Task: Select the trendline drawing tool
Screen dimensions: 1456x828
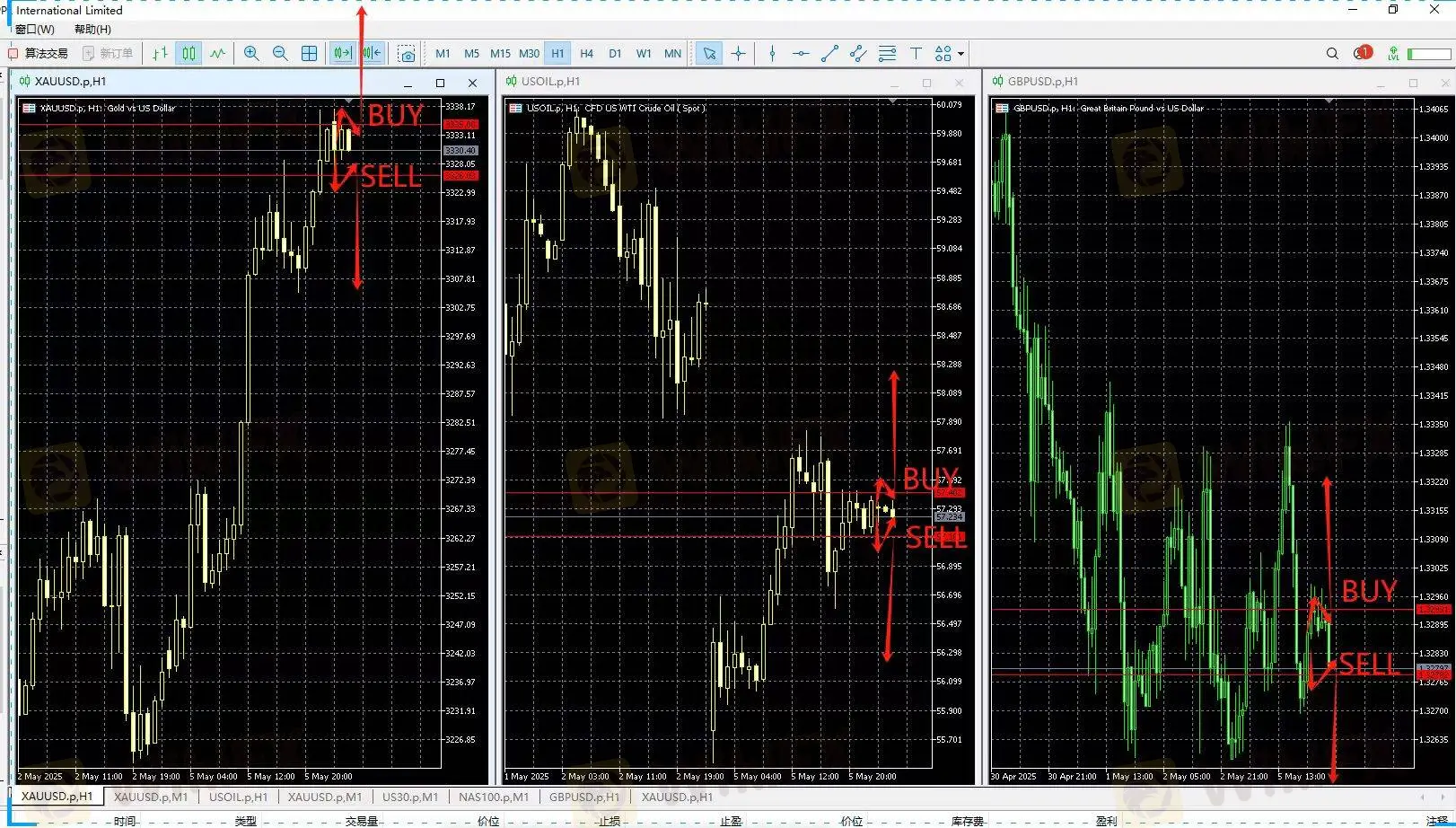Action: (829, 54)
